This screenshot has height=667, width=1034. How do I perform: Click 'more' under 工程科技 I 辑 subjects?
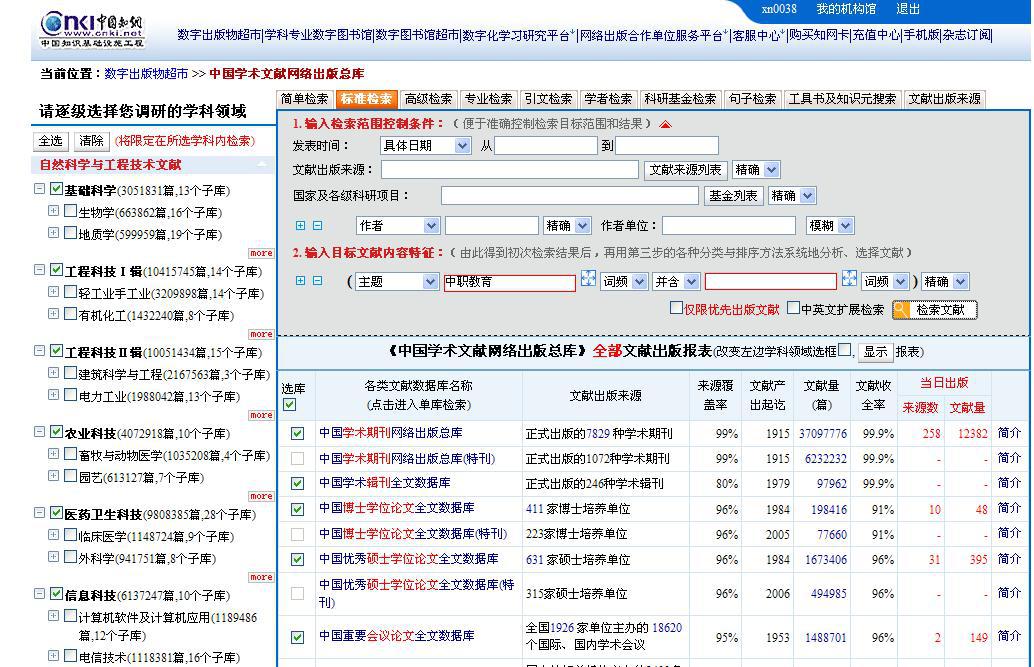(x=261, y=334)
